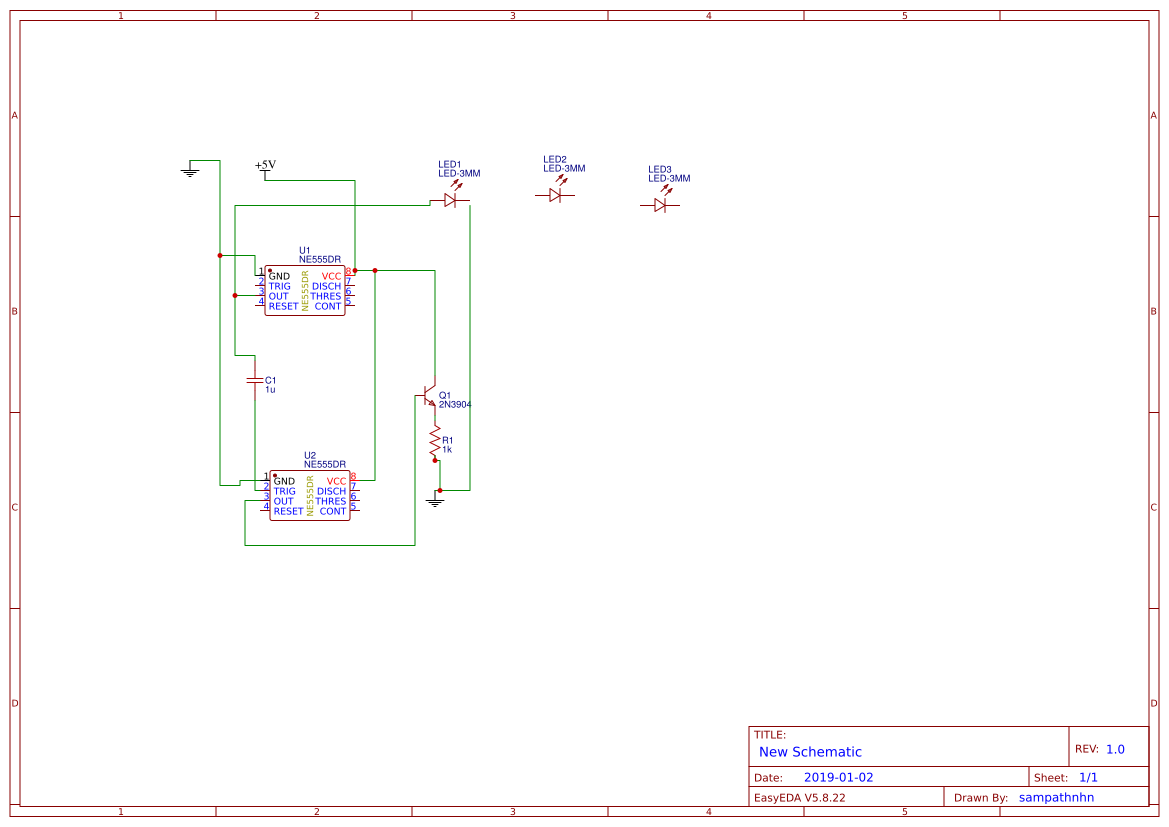This screenshot has width=1169, height=827.
Task: Select the LED1 diode symbol
Action: coord(450,196)
